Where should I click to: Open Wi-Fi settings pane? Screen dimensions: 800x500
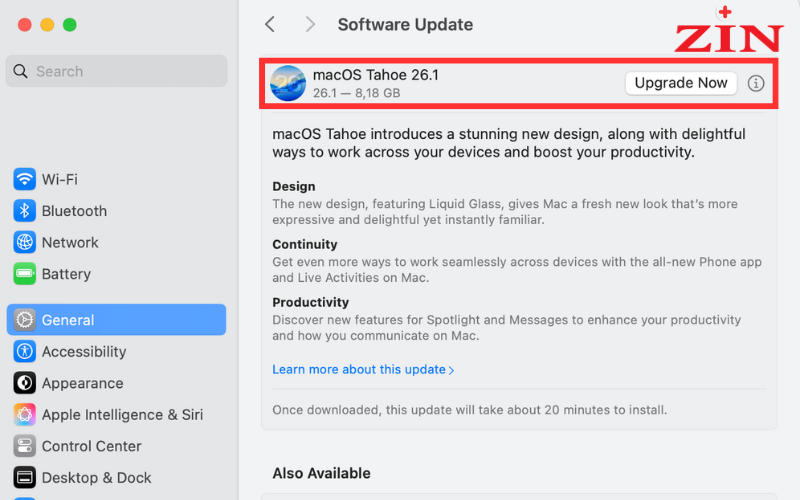tap(116, 179)
